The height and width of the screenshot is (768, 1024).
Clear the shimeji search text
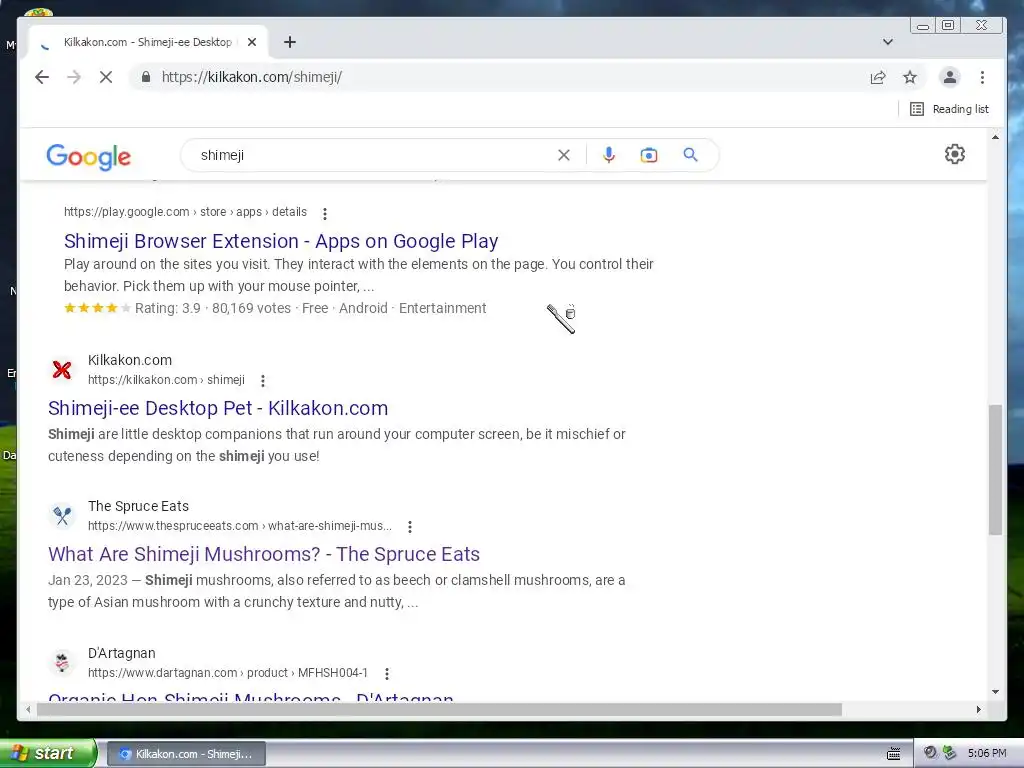pos(564,155)
